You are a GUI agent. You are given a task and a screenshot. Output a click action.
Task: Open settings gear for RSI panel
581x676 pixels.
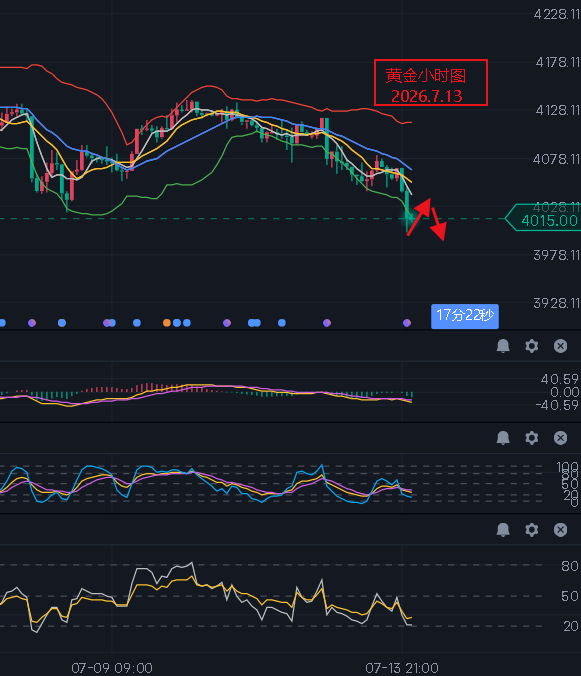[531, 529]
